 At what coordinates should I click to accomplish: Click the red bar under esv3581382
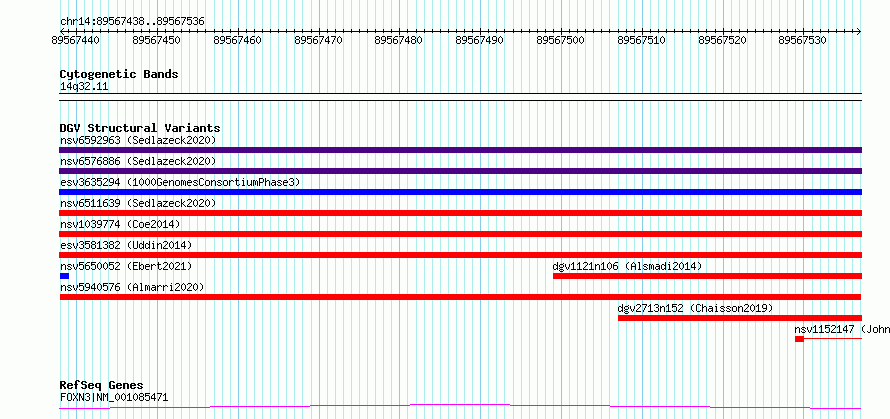(x=460, y=255)
